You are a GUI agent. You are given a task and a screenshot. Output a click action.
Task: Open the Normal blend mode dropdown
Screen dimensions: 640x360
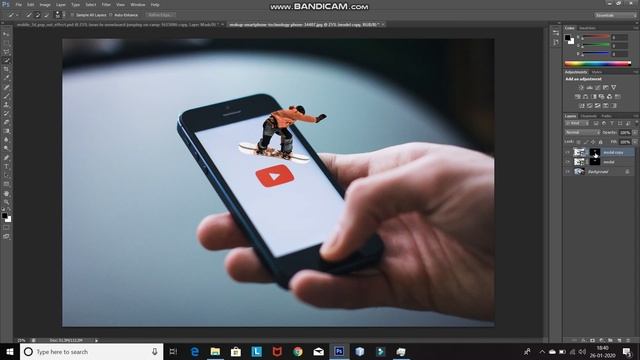pyautogui.click(x=582, y=133)
